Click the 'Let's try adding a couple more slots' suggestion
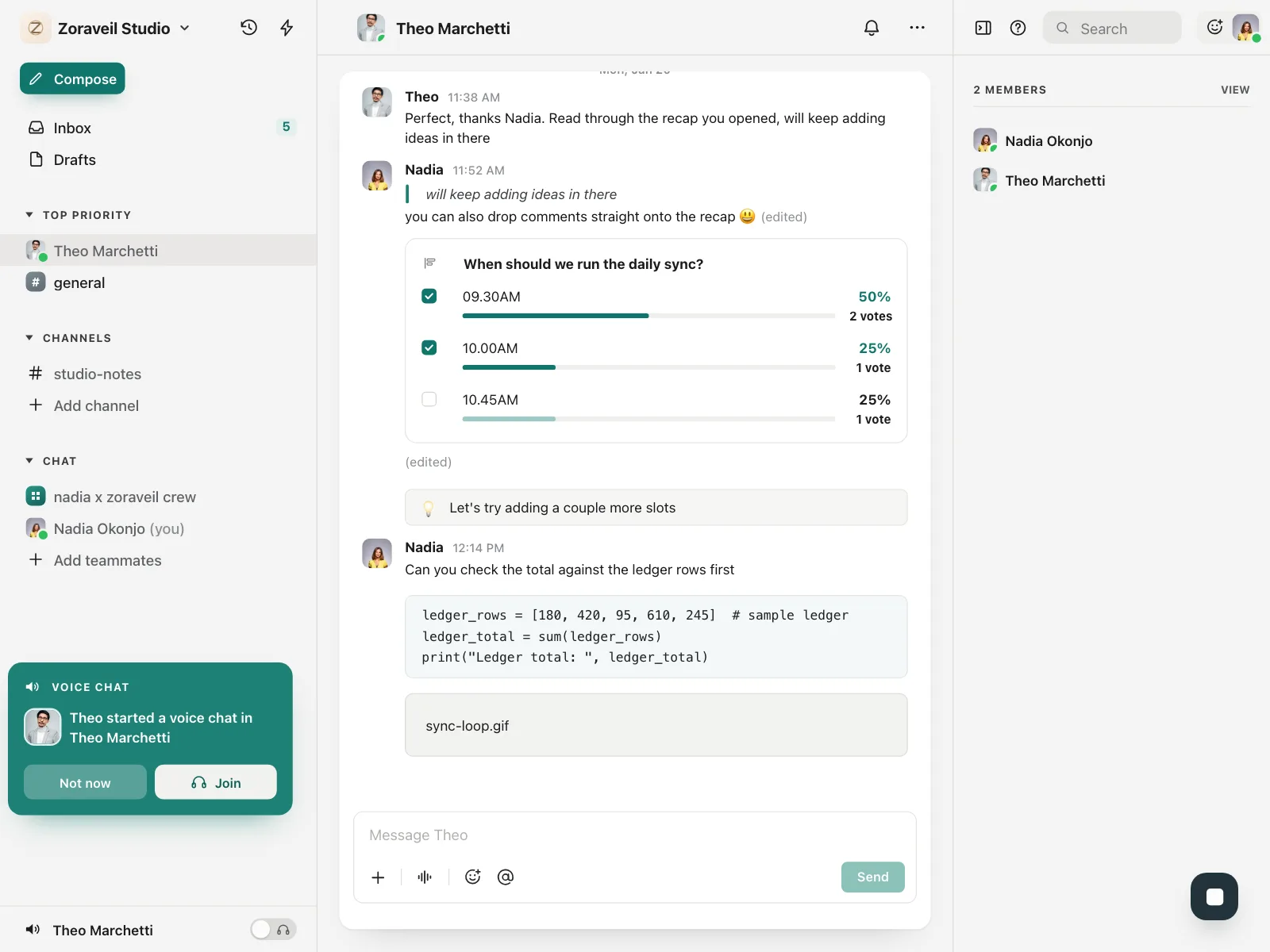This screenshot has height=952, width=1270. coord(656,508)
